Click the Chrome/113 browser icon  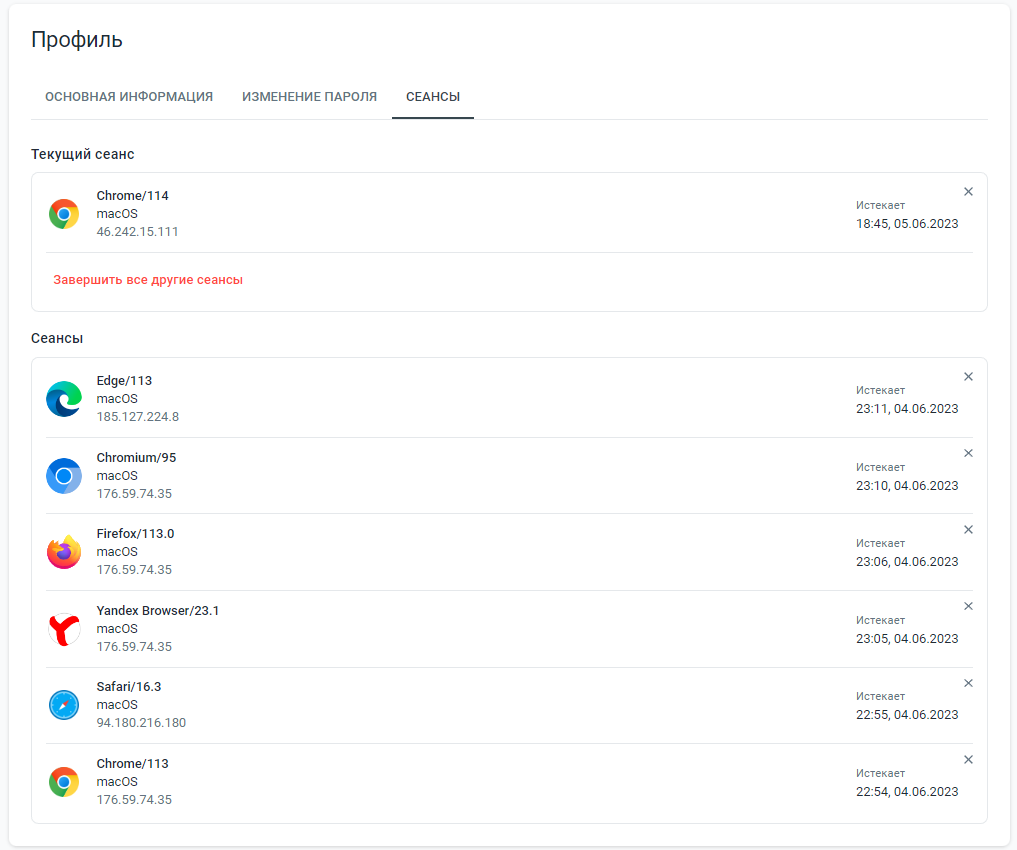[x=64, y=782]
